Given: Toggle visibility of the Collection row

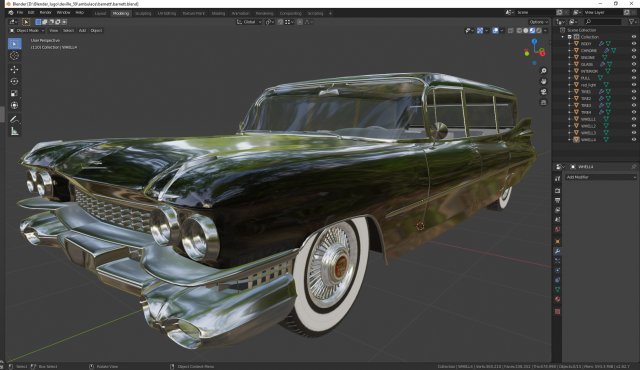Looking at the screenshot, I should click(634, 37).
